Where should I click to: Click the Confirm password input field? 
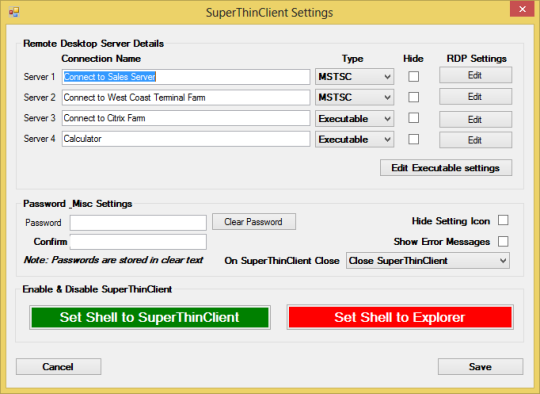(x=138, y=242)
